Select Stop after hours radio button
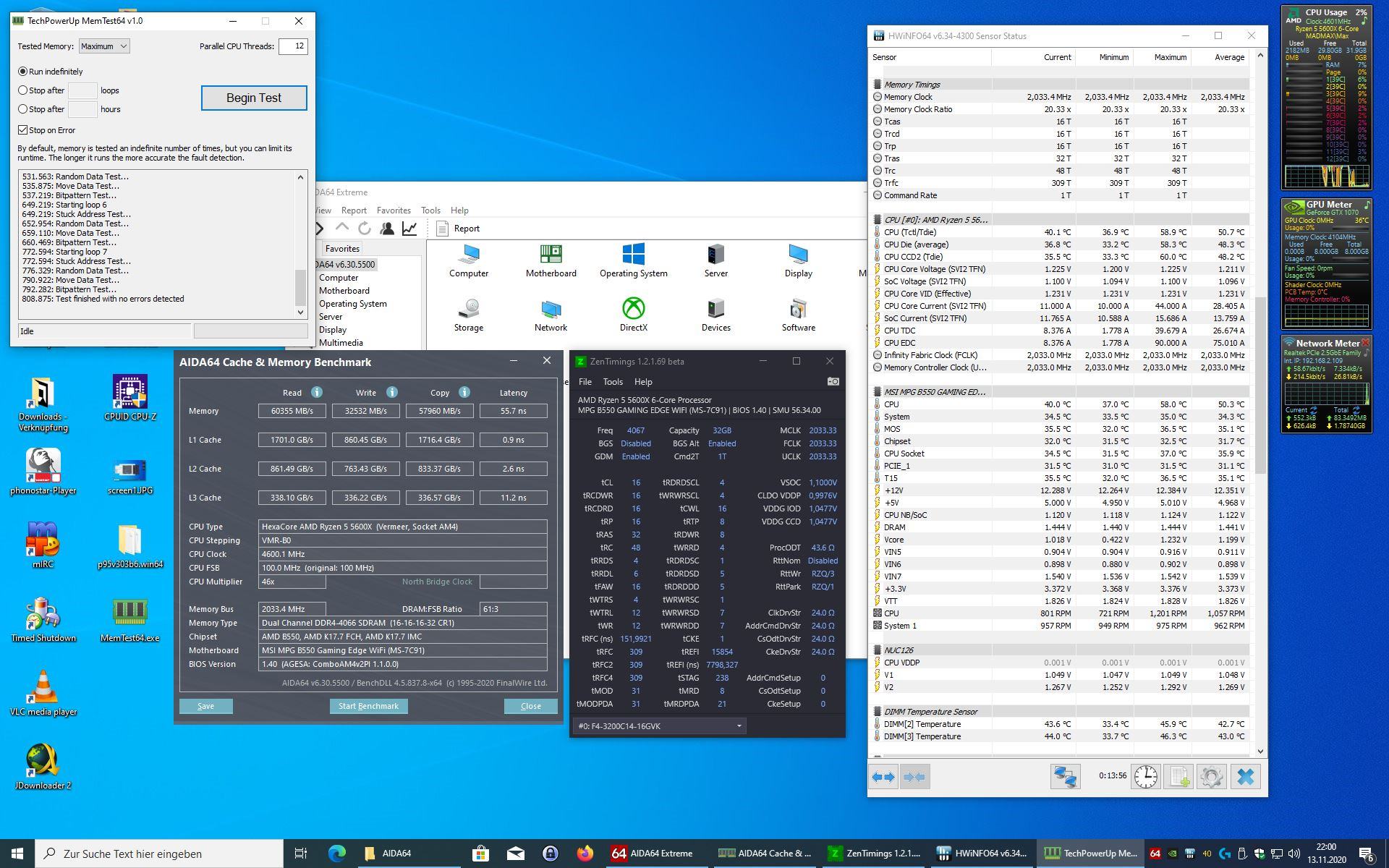 22,109
